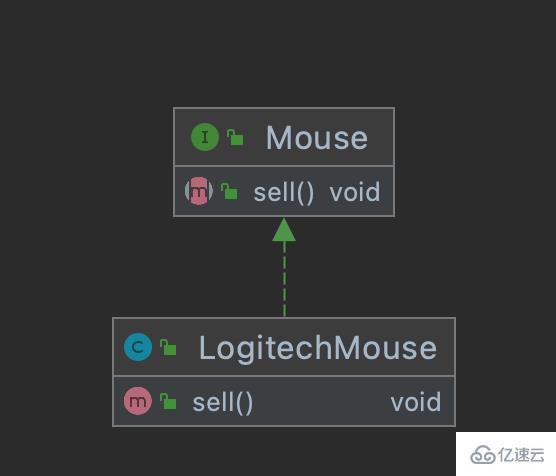Click empty diagram canvas above Mouse box
This screenshot has height=476, width=556.
click(x=284, y=53)
